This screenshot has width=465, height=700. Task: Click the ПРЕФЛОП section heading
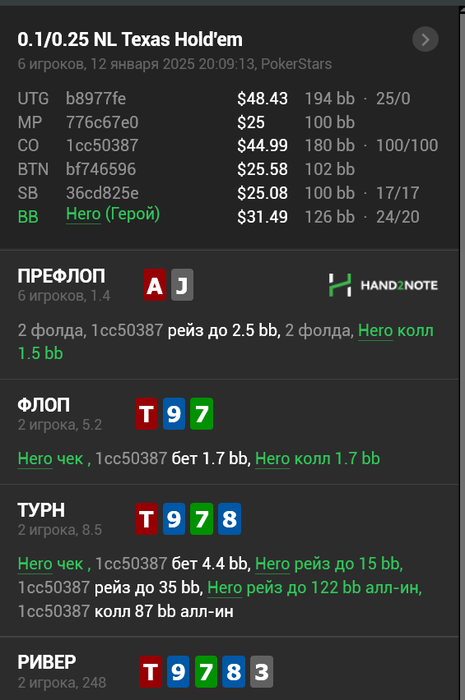pyautogui.click(x=62, y=276)
